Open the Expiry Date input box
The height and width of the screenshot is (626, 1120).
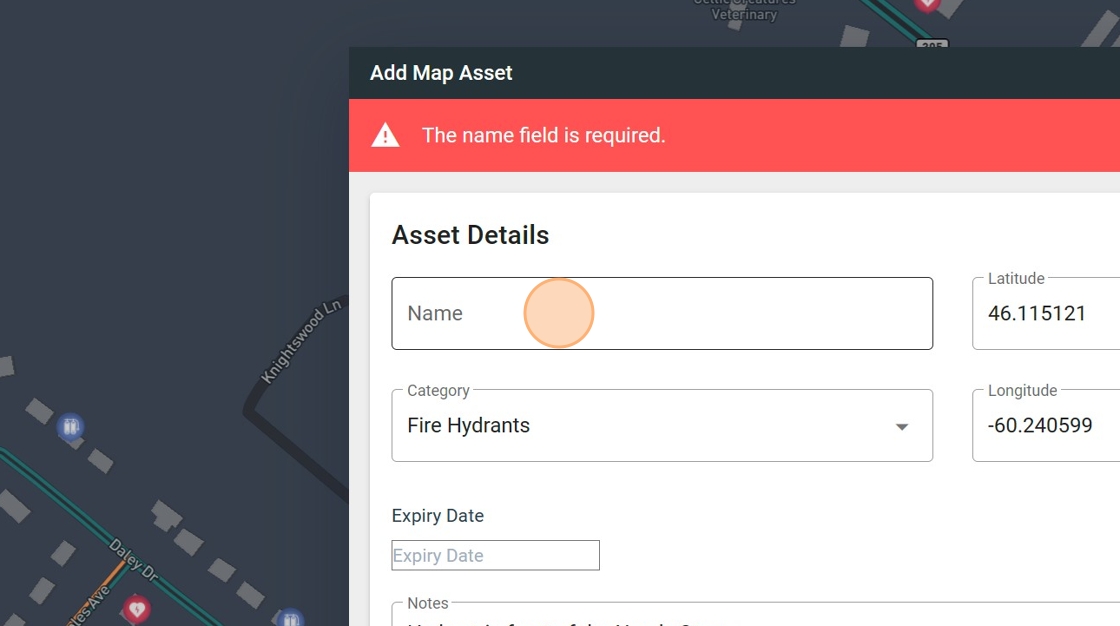[x=495, y=556]
